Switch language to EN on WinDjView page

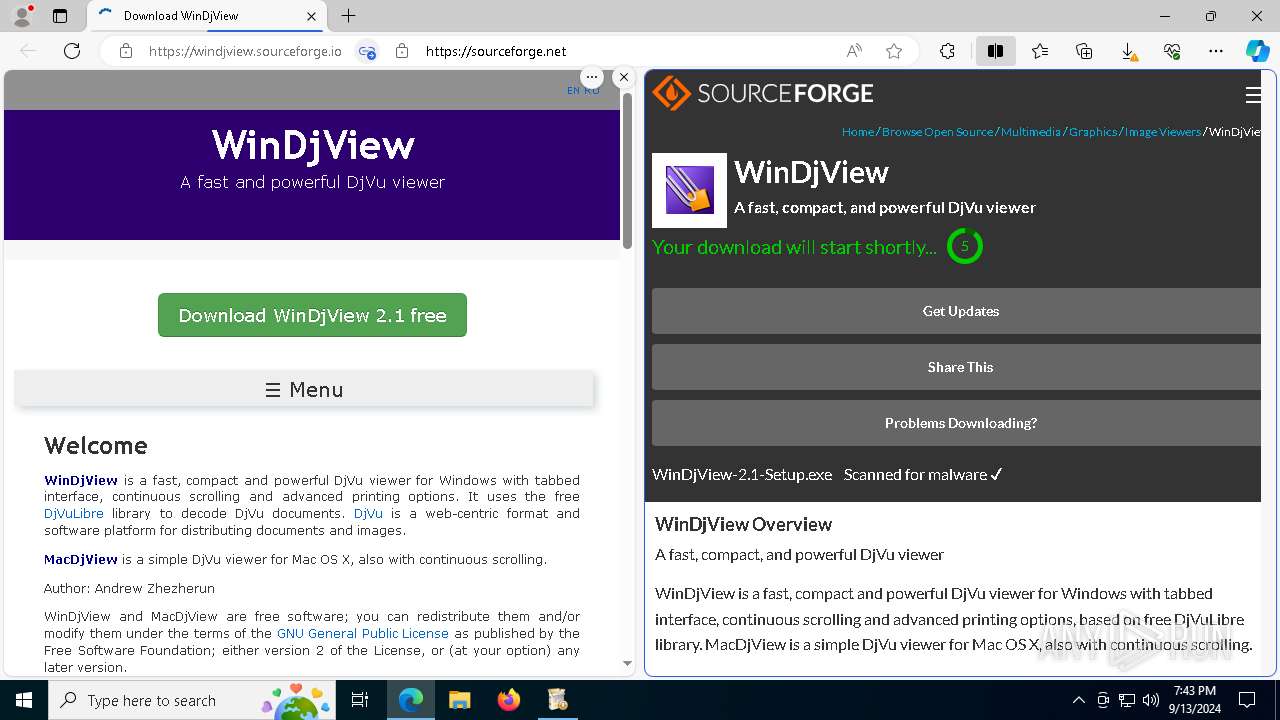(x=573, y=90)
